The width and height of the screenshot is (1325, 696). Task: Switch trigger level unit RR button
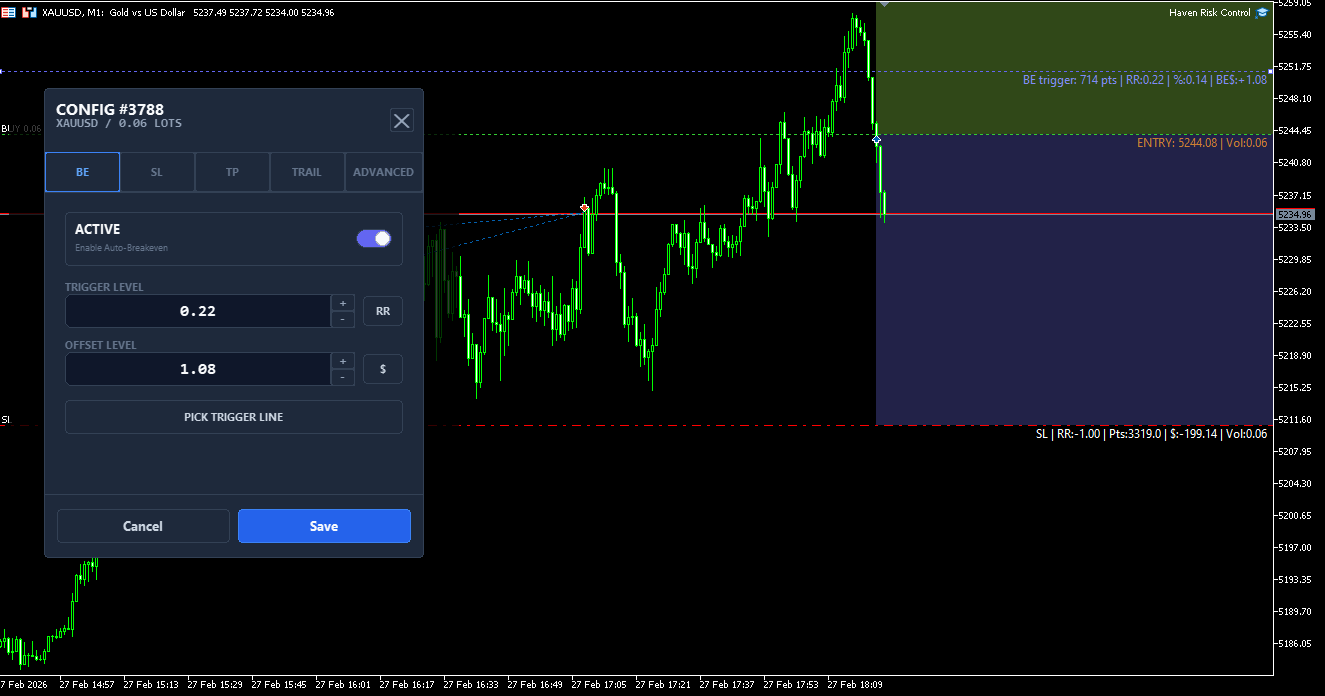pos(383,311)
